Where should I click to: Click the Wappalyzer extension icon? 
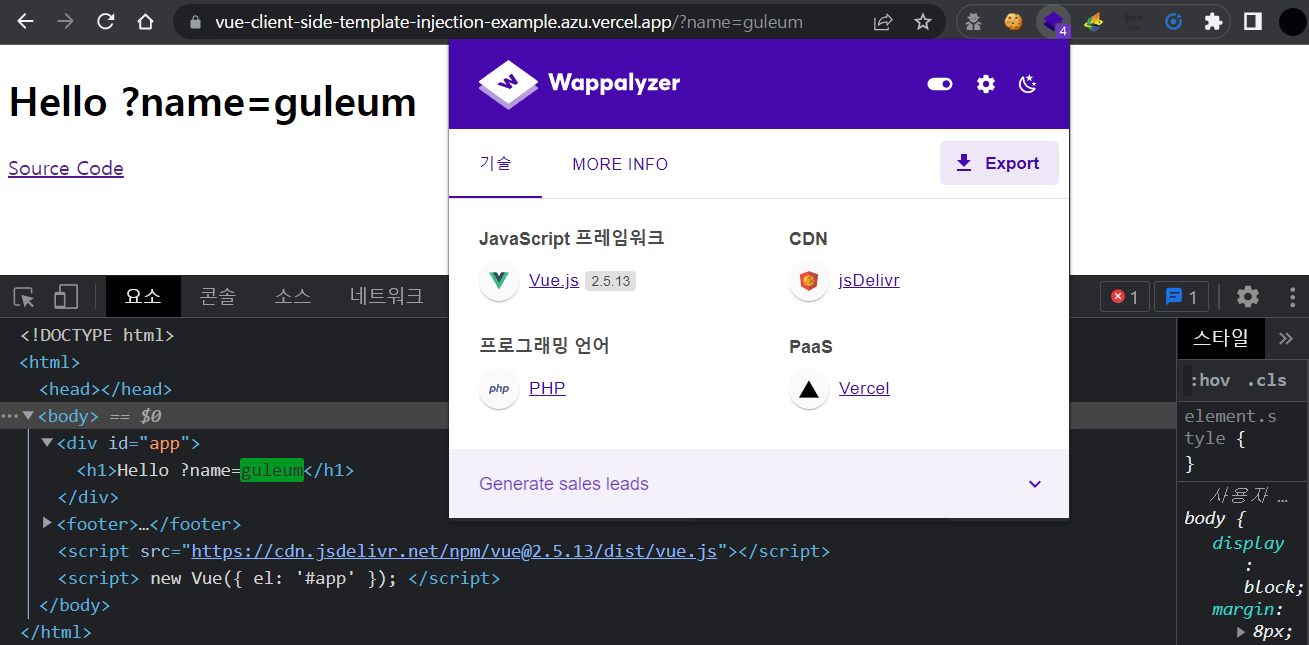1053,21
